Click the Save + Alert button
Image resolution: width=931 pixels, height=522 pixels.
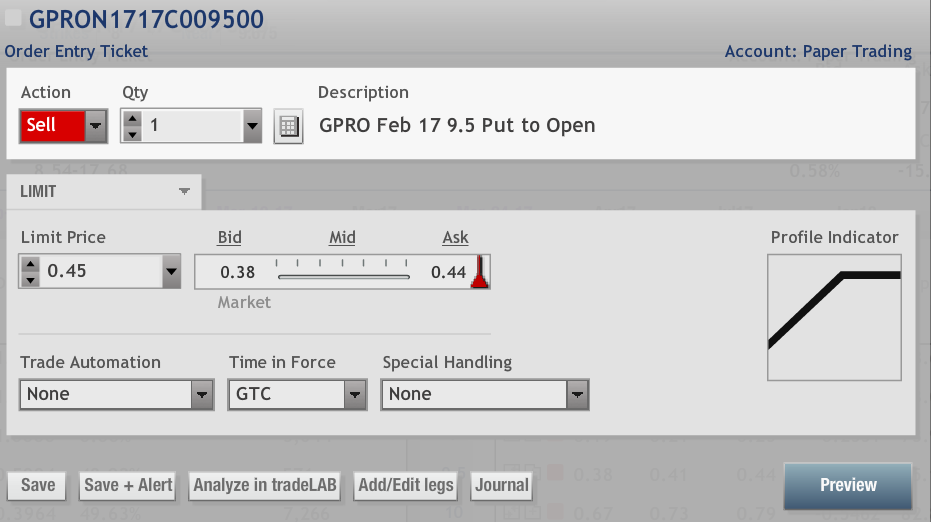tap(128, 486)
